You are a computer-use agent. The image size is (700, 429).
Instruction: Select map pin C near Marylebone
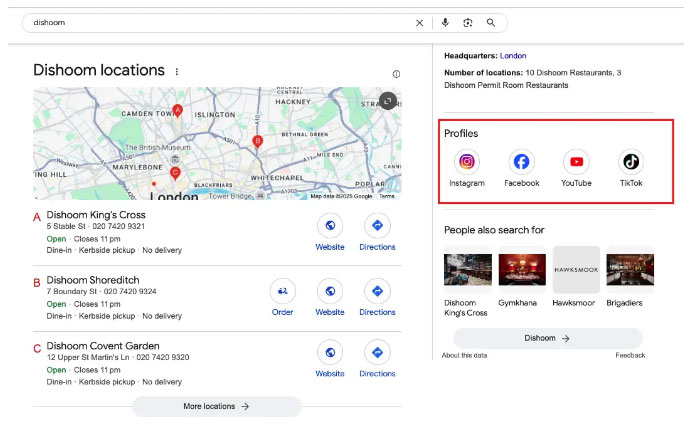(175, 173)
